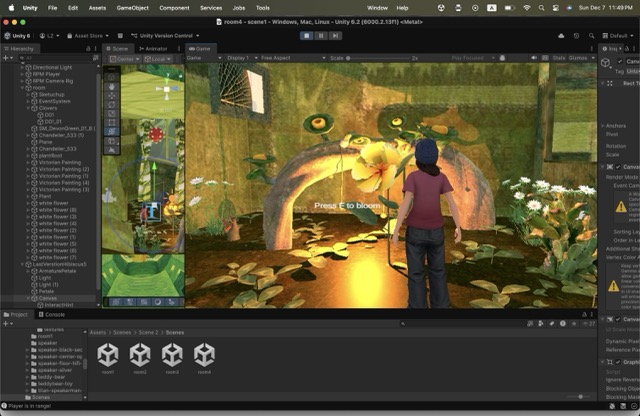This screenshot has width=640, height=416.
Task: Switch to the Console tab
Action: click(54, 315)
